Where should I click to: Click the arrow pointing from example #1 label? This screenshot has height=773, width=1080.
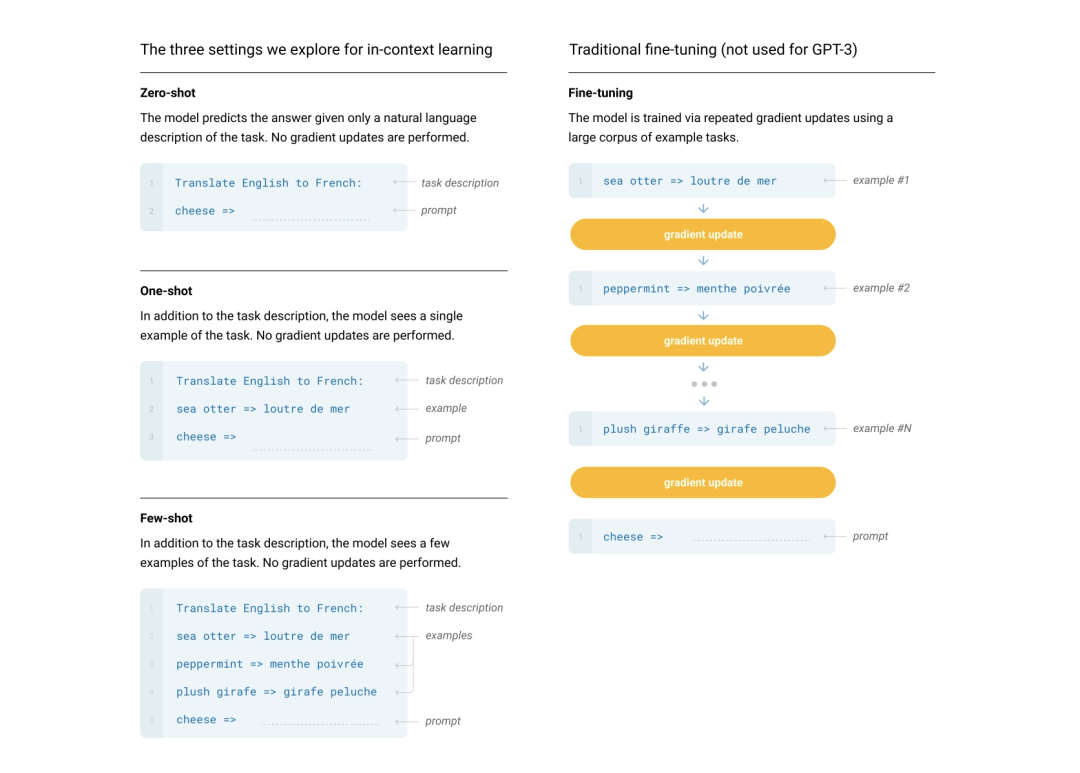835,181
